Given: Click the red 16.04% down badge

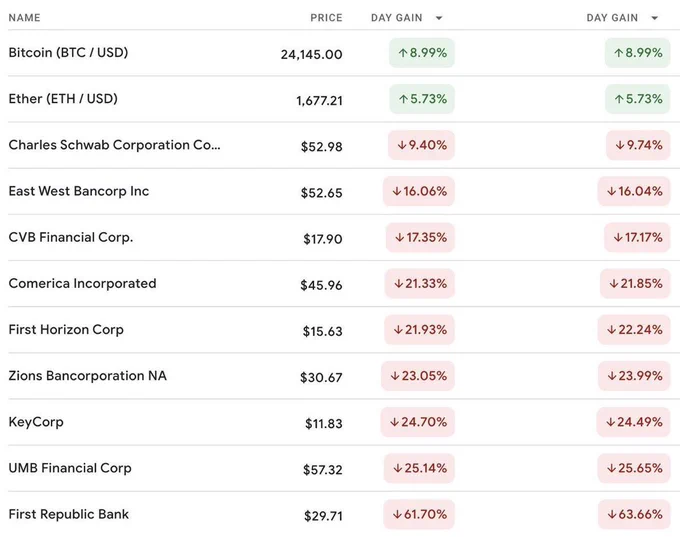Looking at the screenshot, I should 634,191.
